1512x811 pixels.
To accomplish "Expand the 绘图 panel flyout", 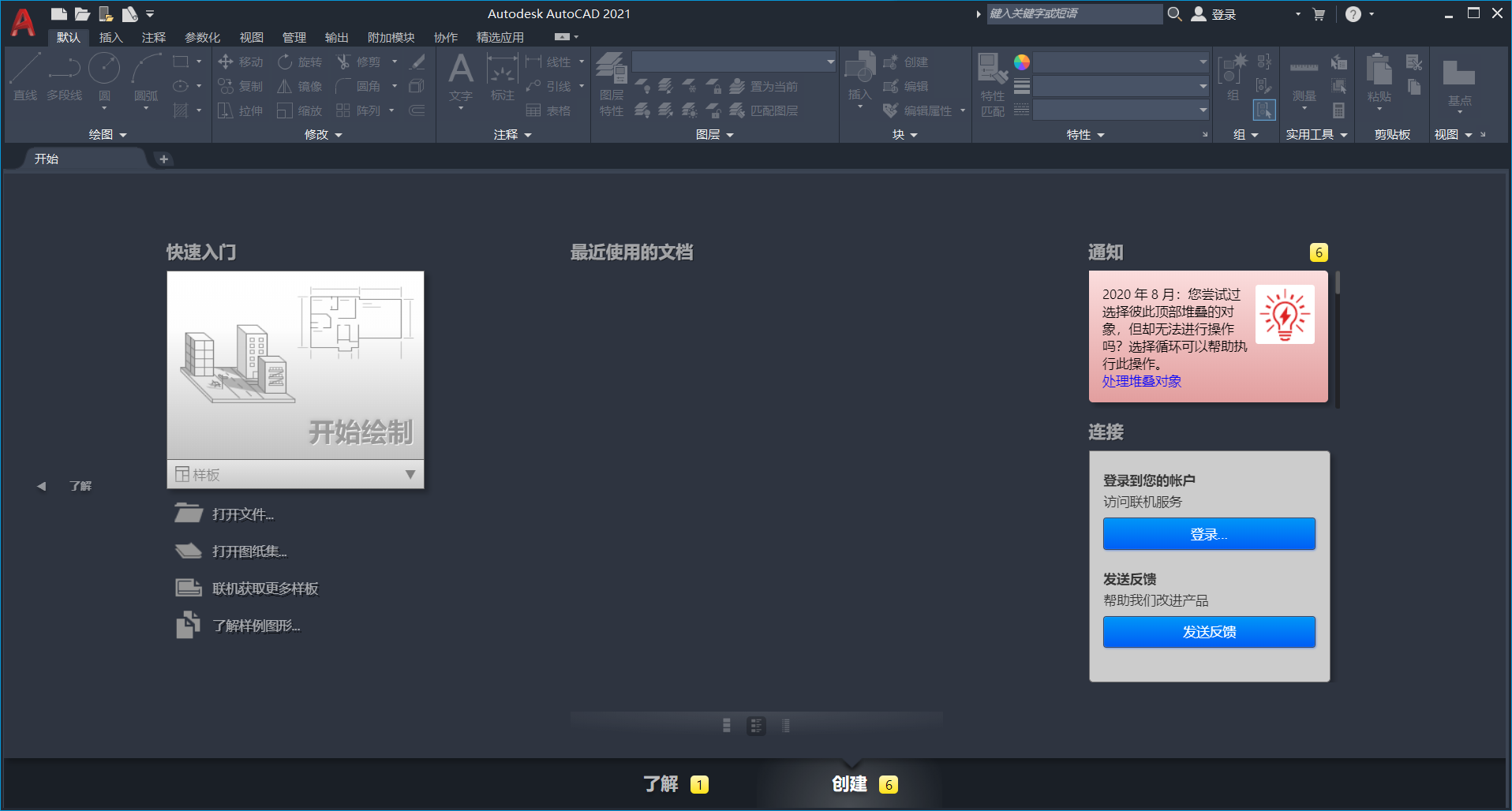I will [107, 135].
